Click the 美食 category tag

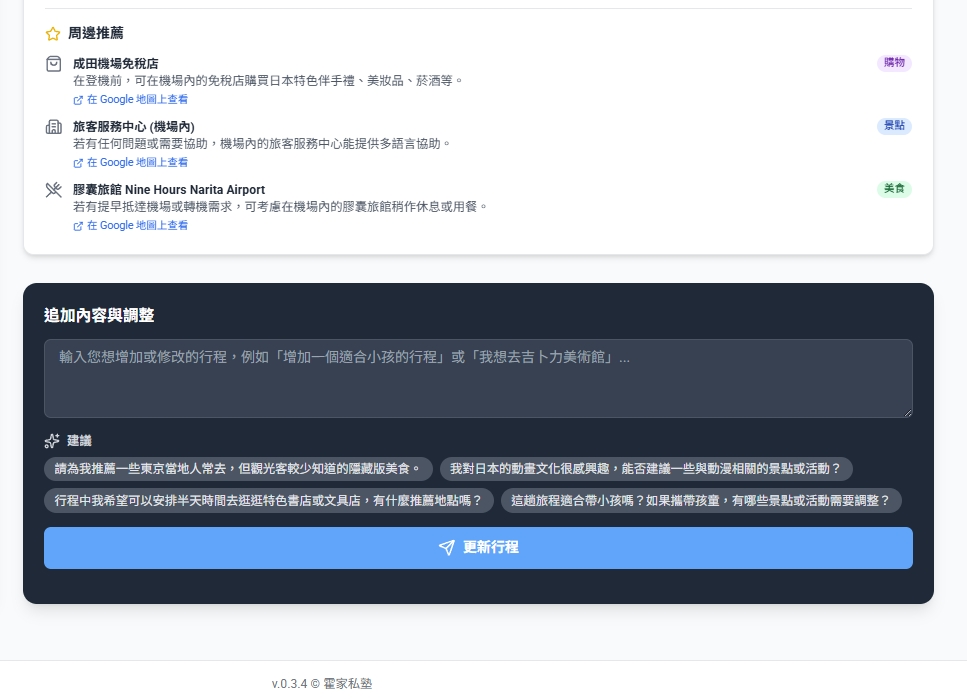click(x=894, y=189)
